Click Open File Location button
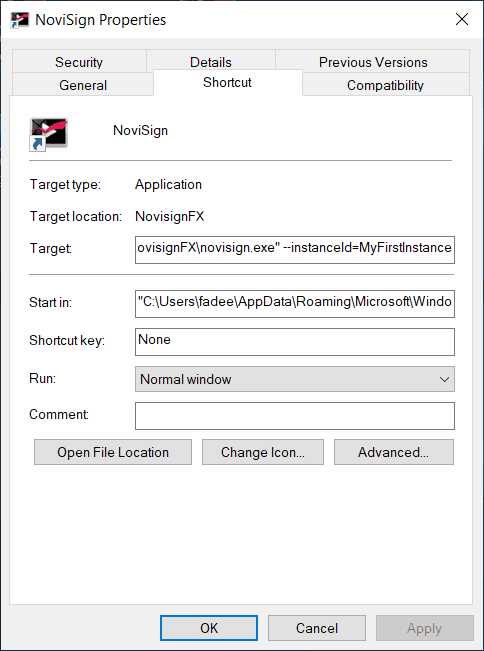The height and width of the screenshot is (651, 484). (113, 452)
